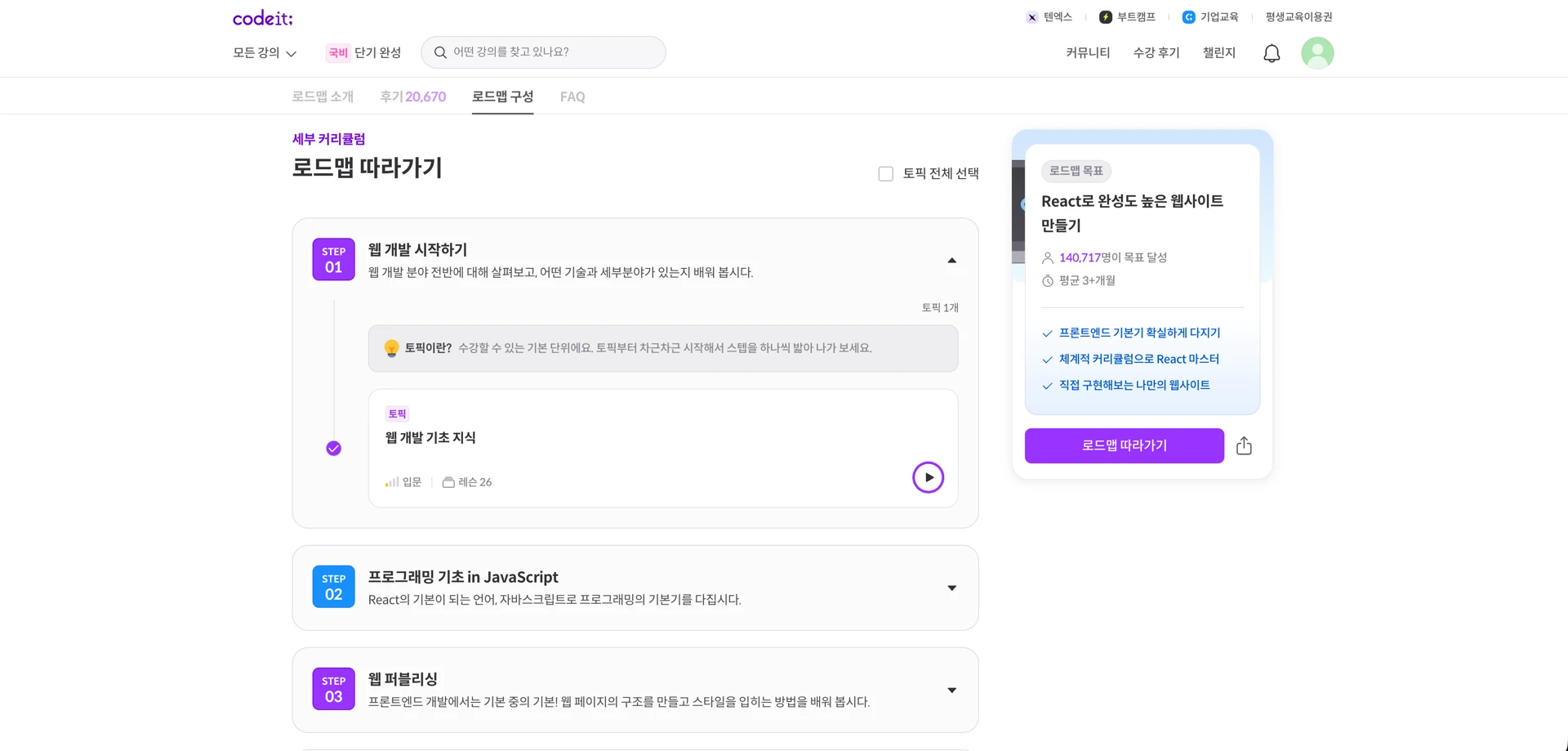Click the search magnifier icon
This screenshot has height=751, width=1568.
click(440, 52)
